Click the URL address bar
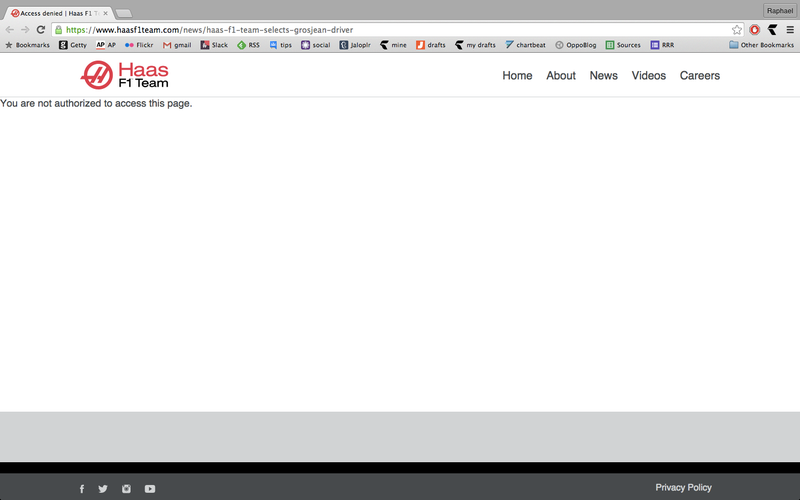The width and height of the screenshot is (800, 500). click(x=398, y=30)
